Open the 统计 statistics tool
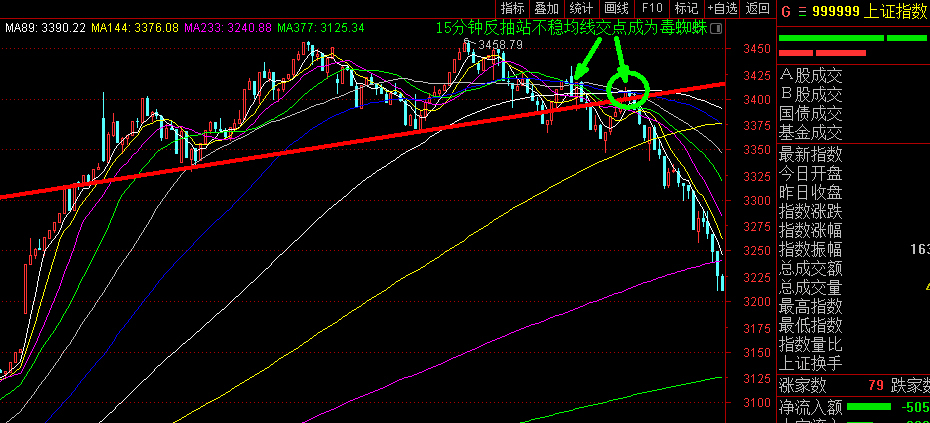Screen dimensions: 930x423 click(x=581, y=8)
